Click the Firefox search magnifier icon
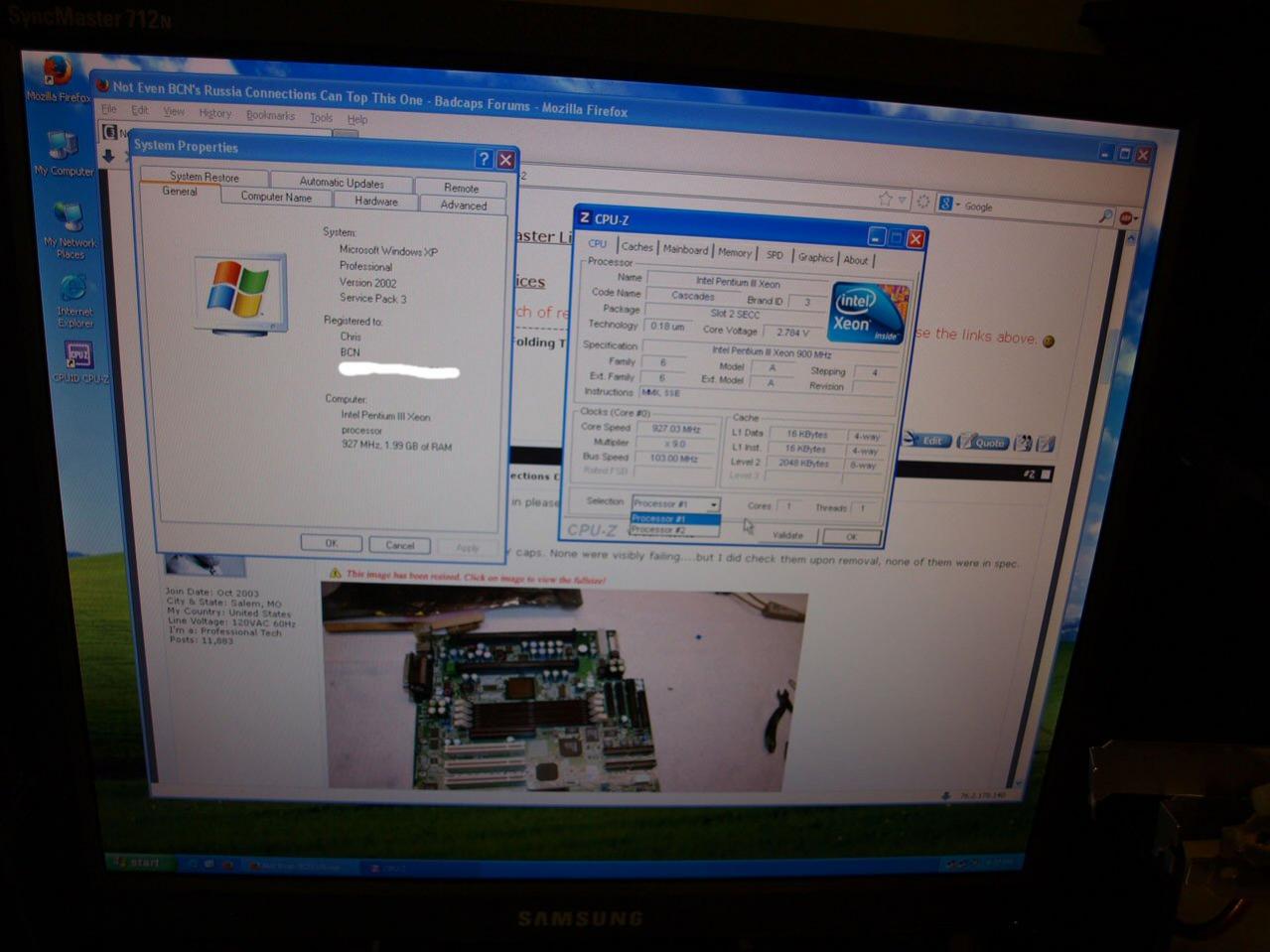The image size is (1270, 952). 1105,214
